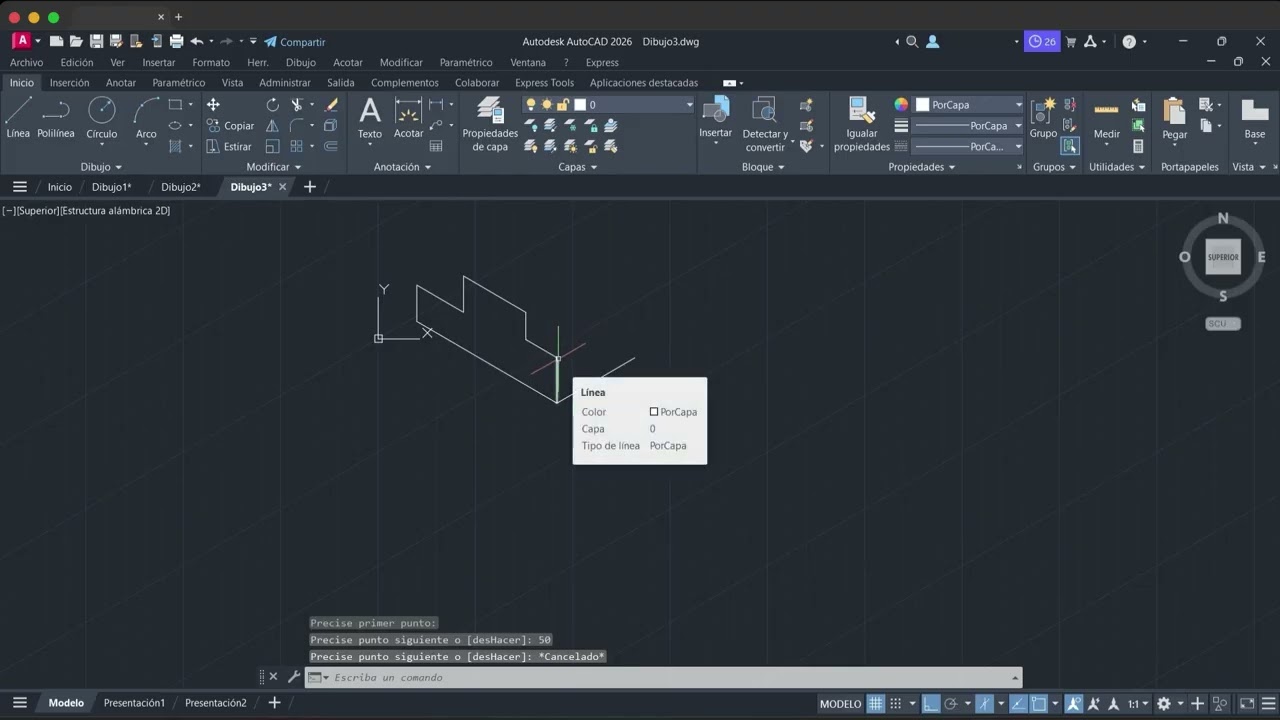Toggle the drawing grid display
Image resolution: width=1280 pixels, height=720 pixels.
[x=876, y=703]
